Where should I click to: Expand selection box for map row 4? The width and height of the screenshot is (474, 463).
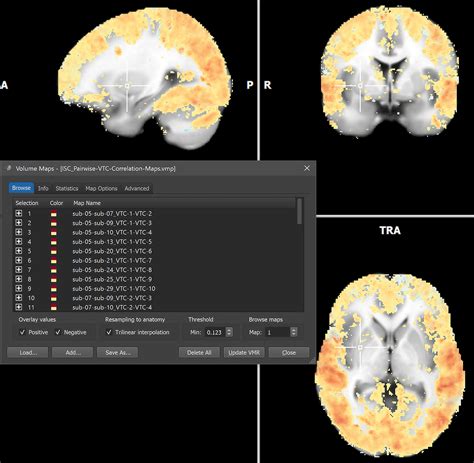19,241
